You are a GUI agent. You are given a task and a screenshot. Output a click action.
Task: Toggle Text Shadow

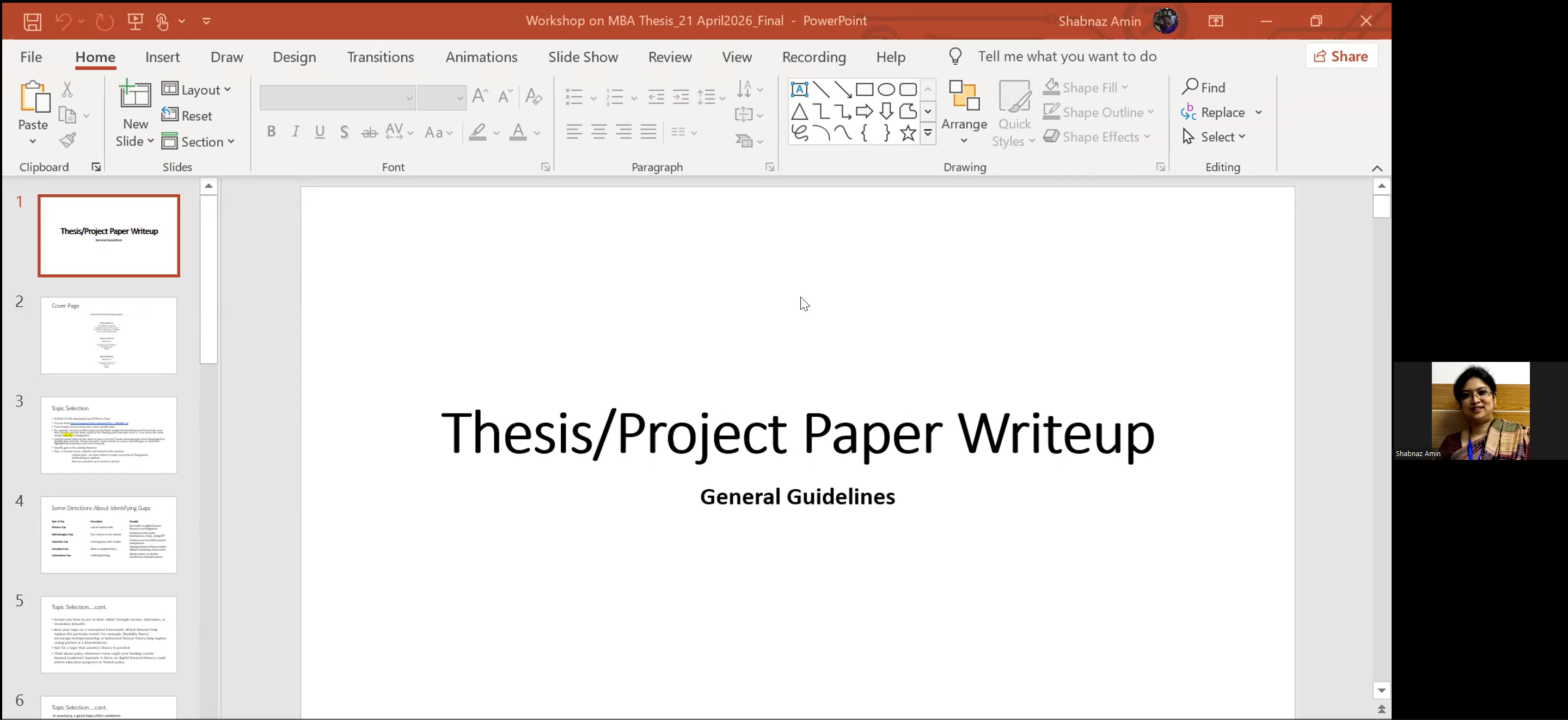pyautogui.click(x=344, y=132)
